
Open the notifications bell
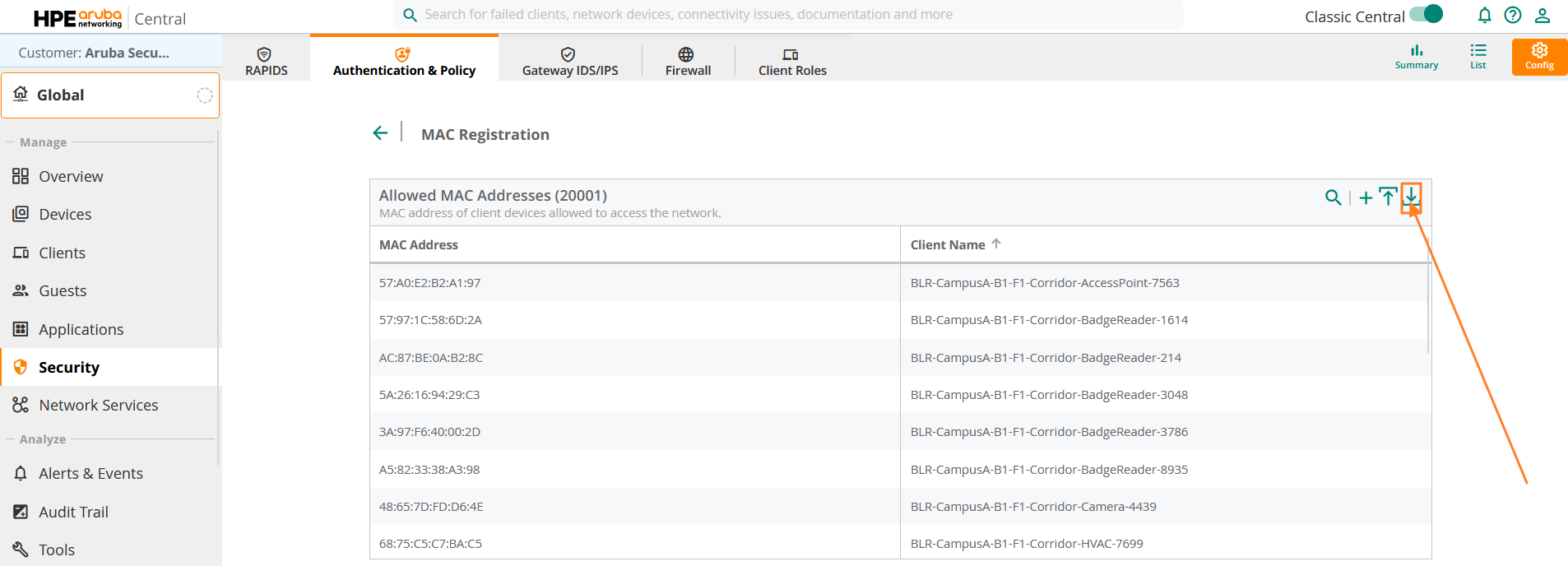tap(1484, 15)
